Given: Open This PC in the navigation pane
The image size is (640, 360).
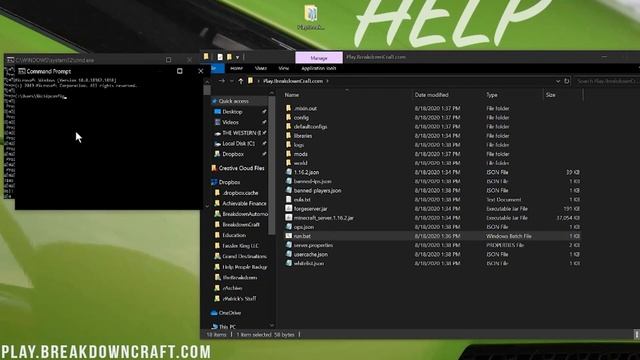Looking at the screenshot, I should pyautogui.click(x=227, y=327).
